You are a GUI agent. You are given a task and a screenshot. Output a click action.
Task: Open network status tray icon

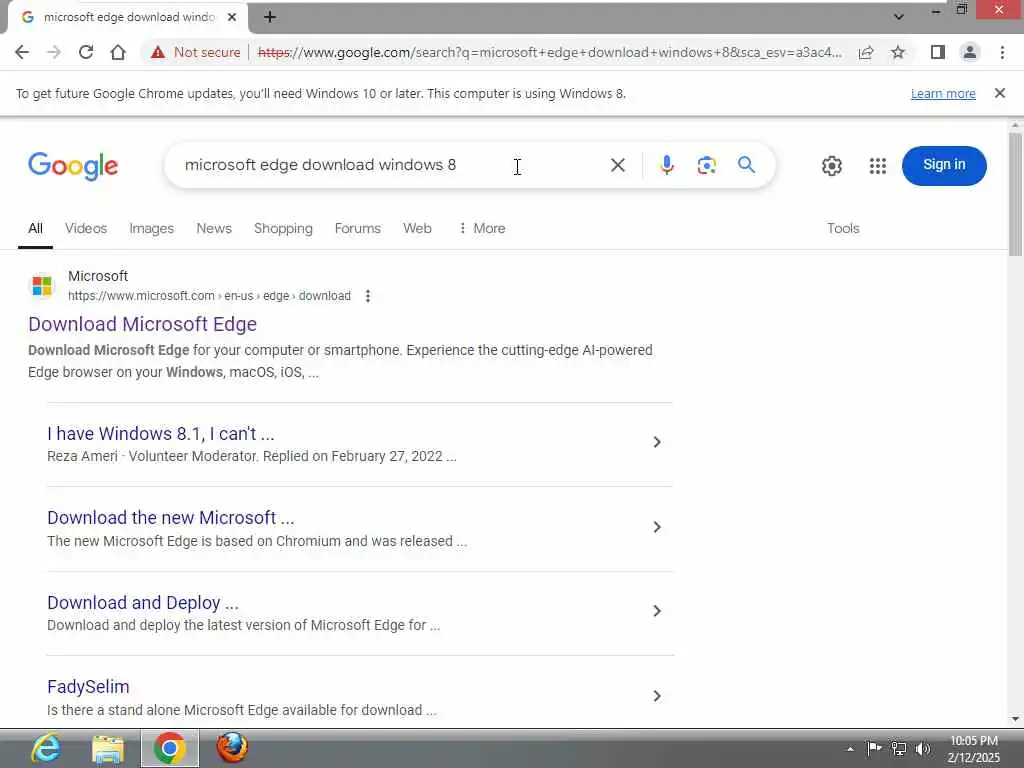tap(899, 748)
